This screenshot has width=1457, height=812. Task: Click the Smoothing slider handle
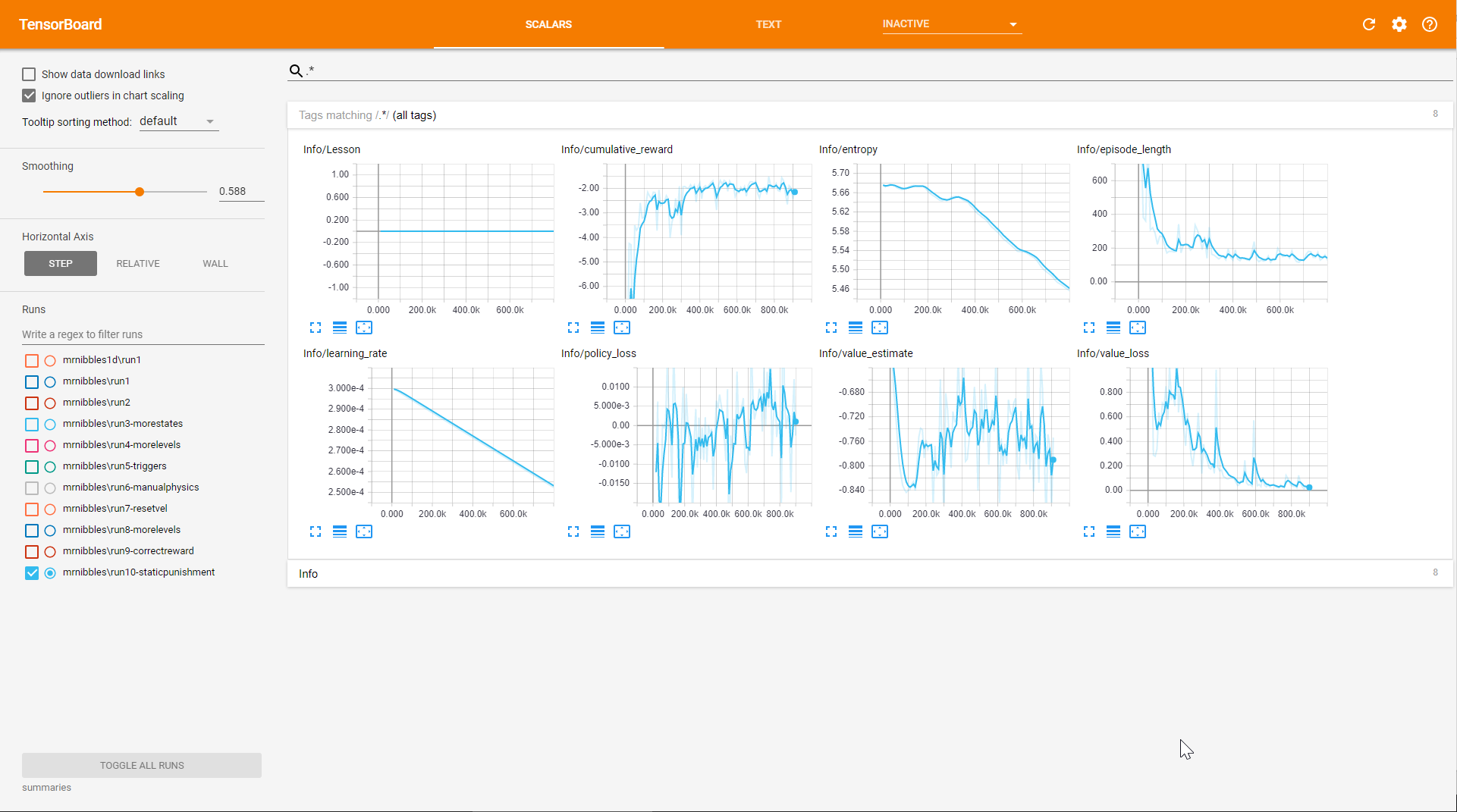(140, 192)
